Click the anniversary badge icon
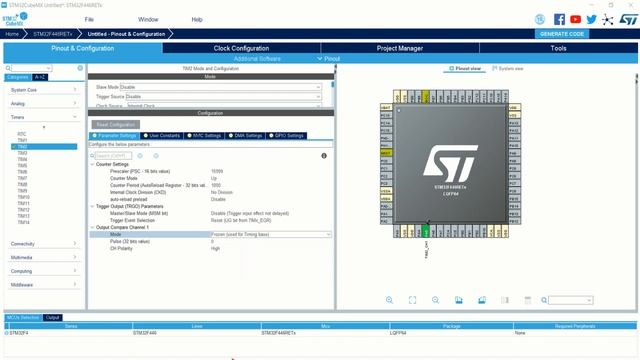 (540, 19)
